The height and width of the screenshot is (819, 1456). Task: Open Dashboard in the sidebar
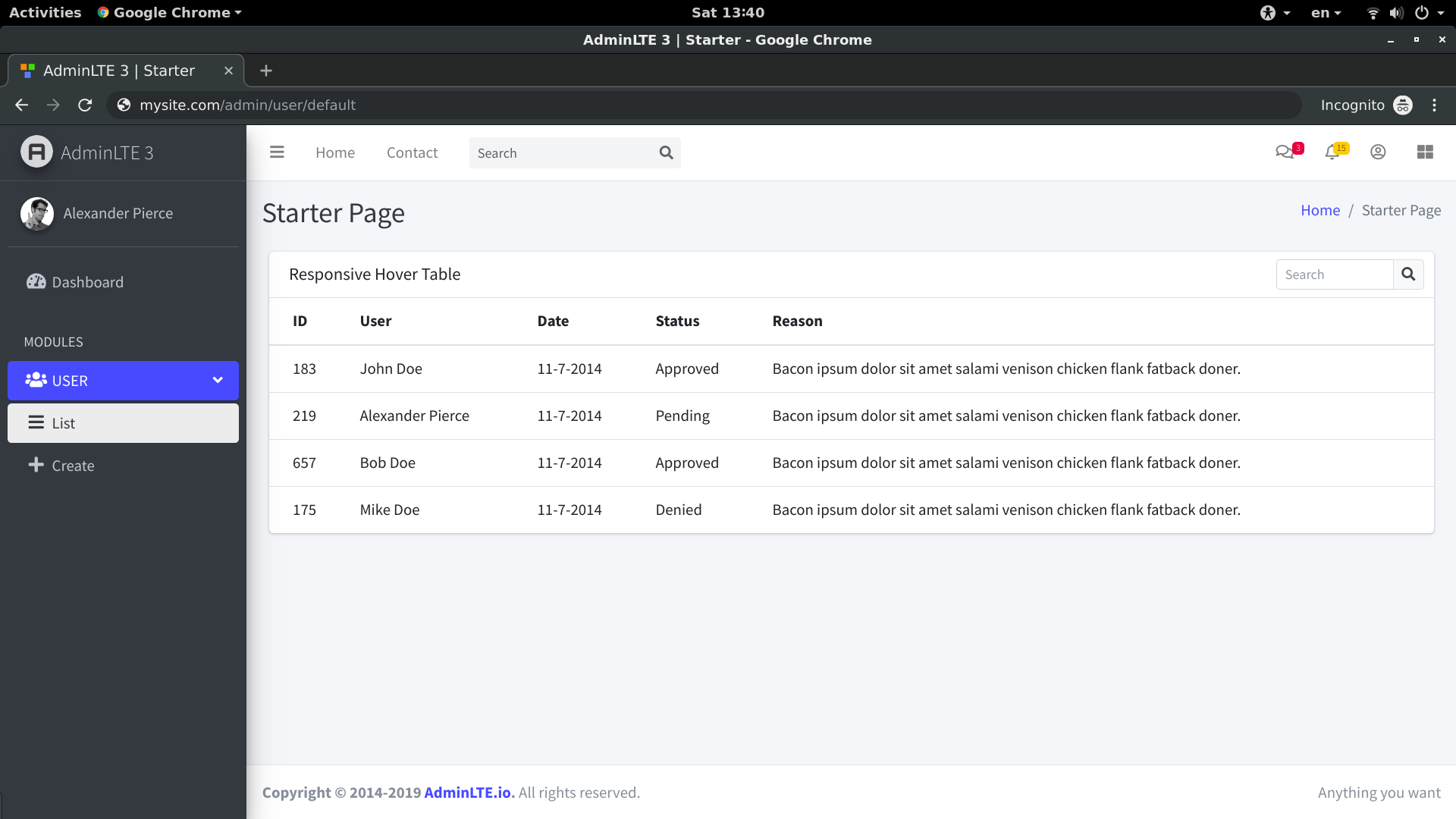coord(87,282)
